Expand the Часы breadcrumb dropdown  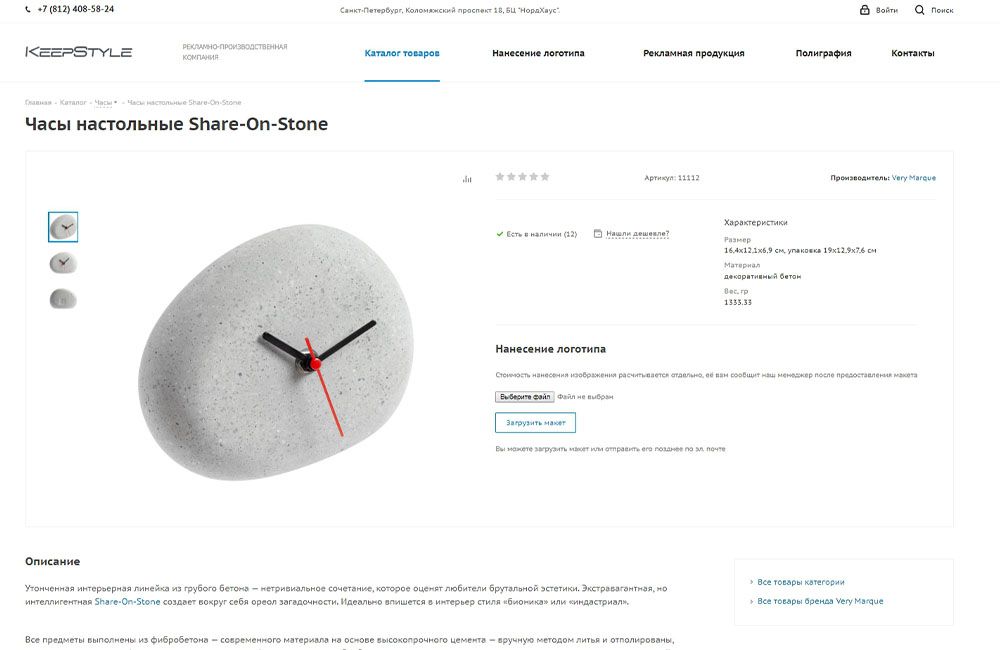coord(115,102)
